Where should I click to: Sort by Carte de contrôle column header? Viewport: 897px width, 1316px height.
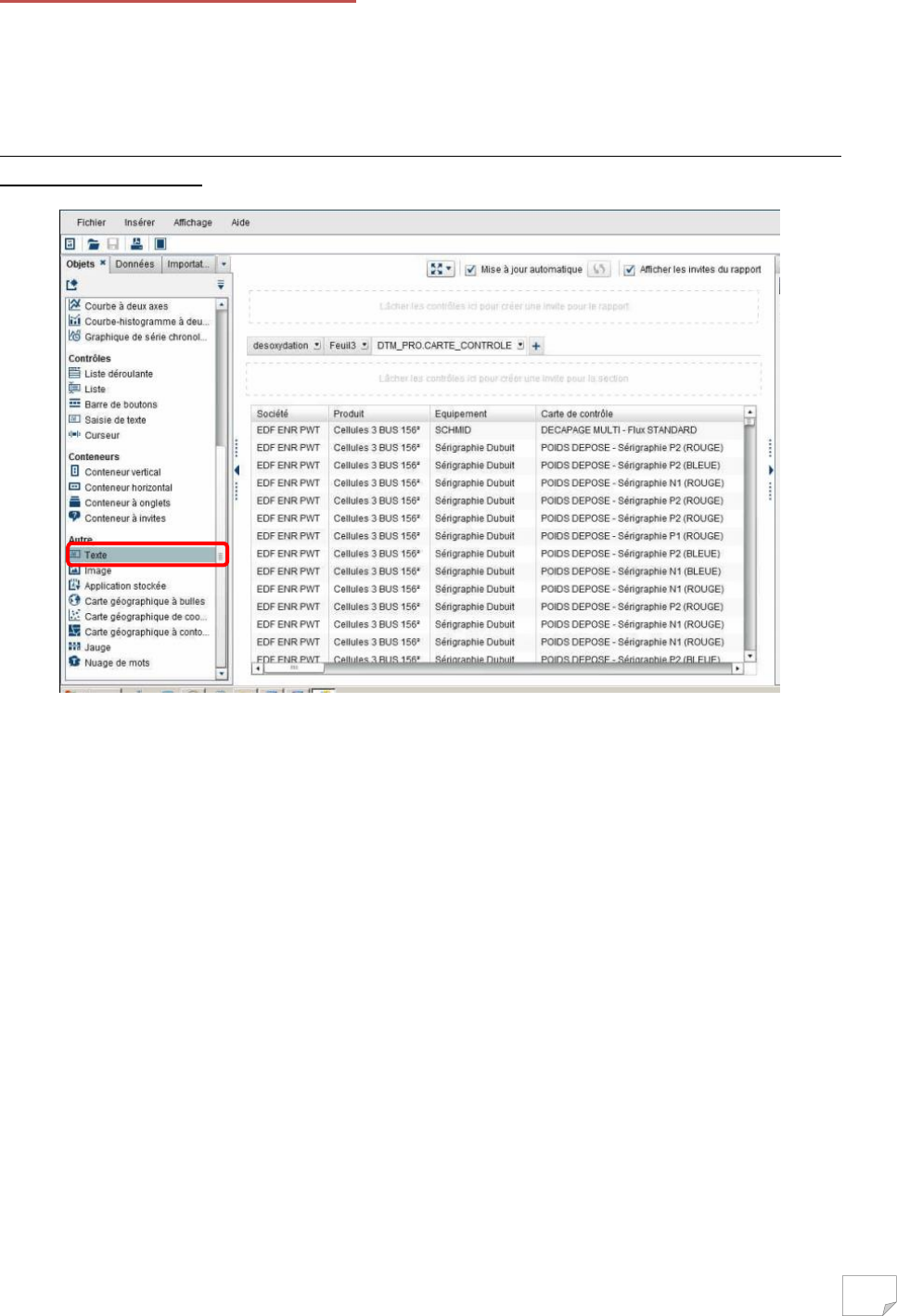[x=640, y=414]
